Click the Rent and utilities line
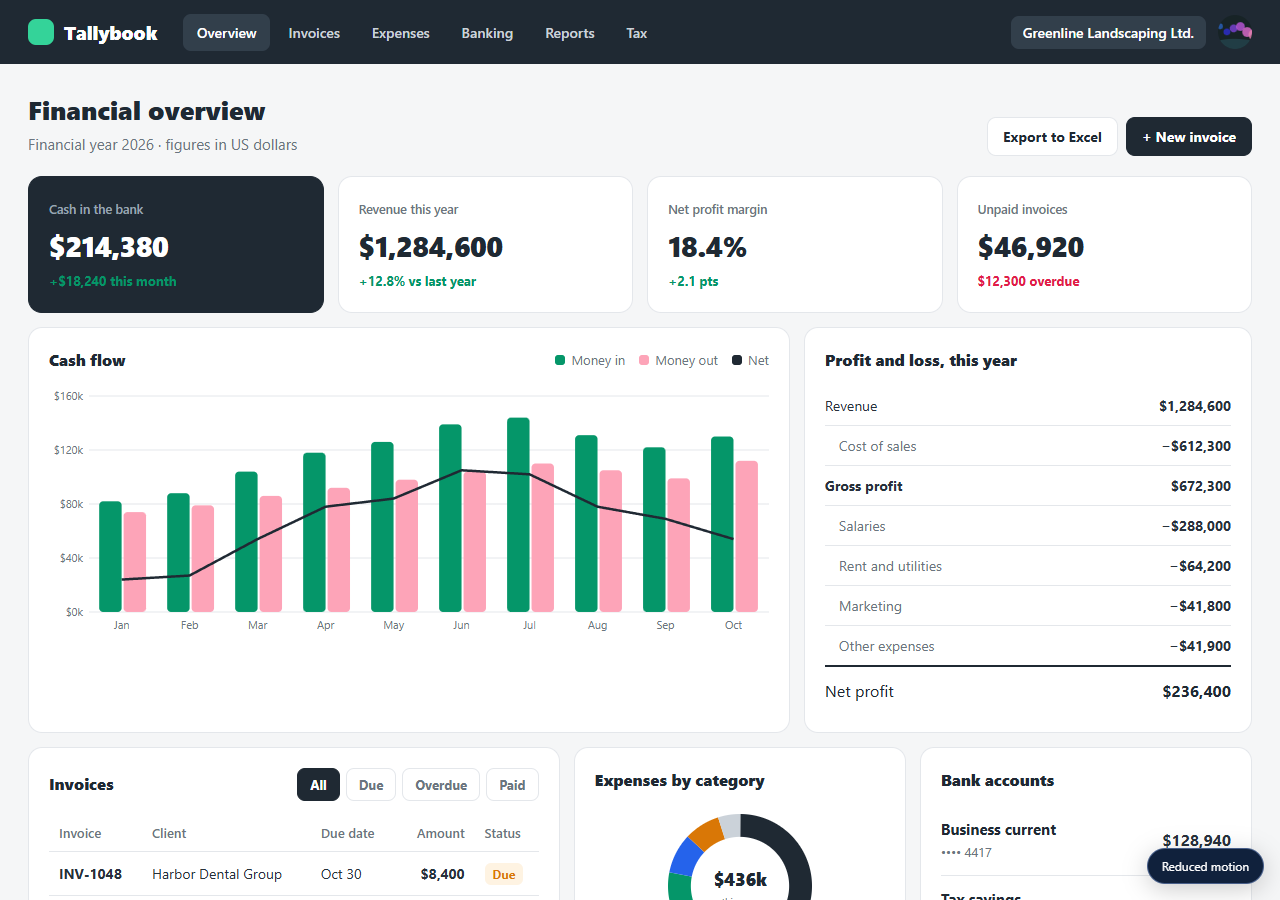Screen dimensions: 1280x900 pyautogui.click(x=1028, y=566)
